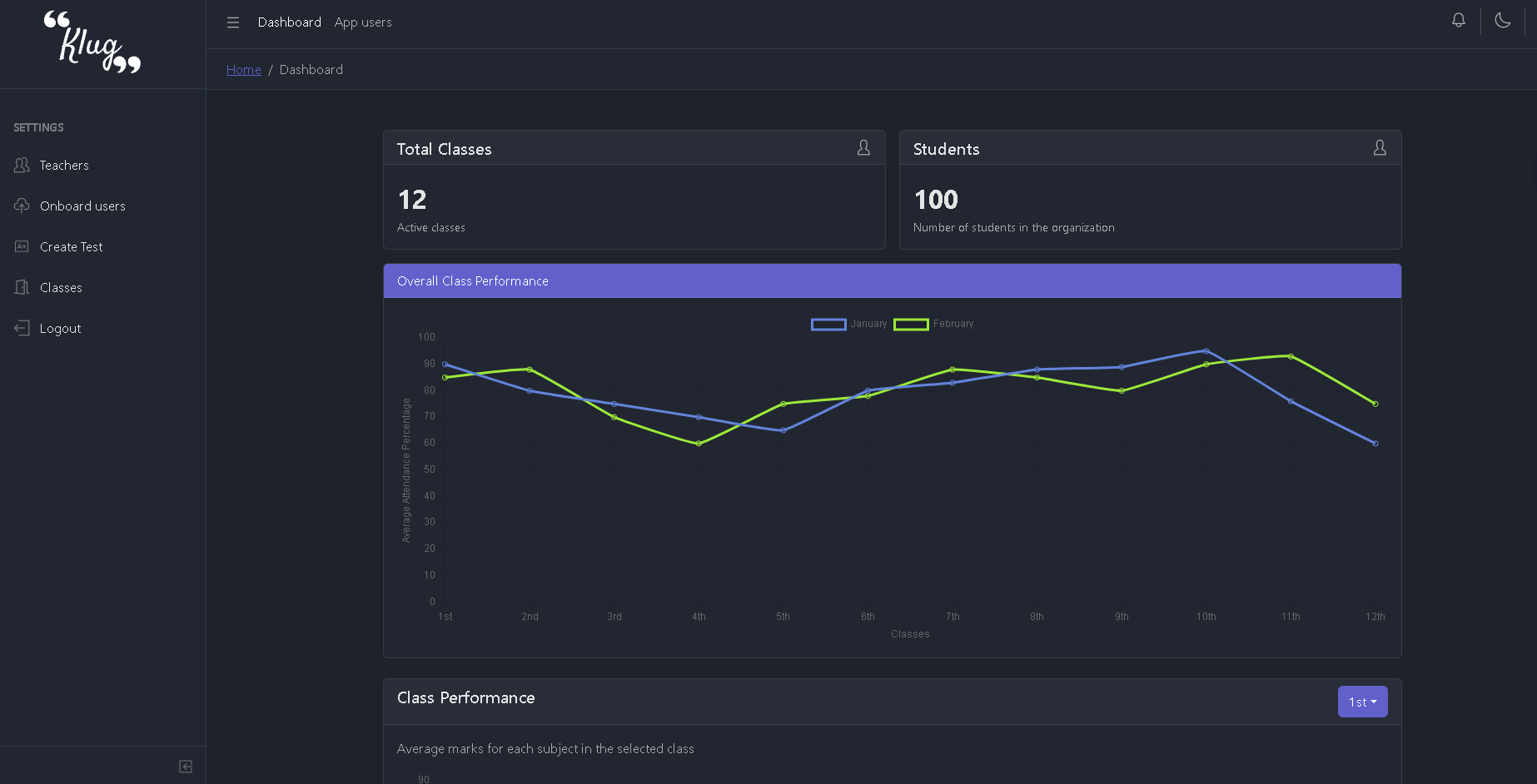Open the Dashboard nav item

click(290, 22)
